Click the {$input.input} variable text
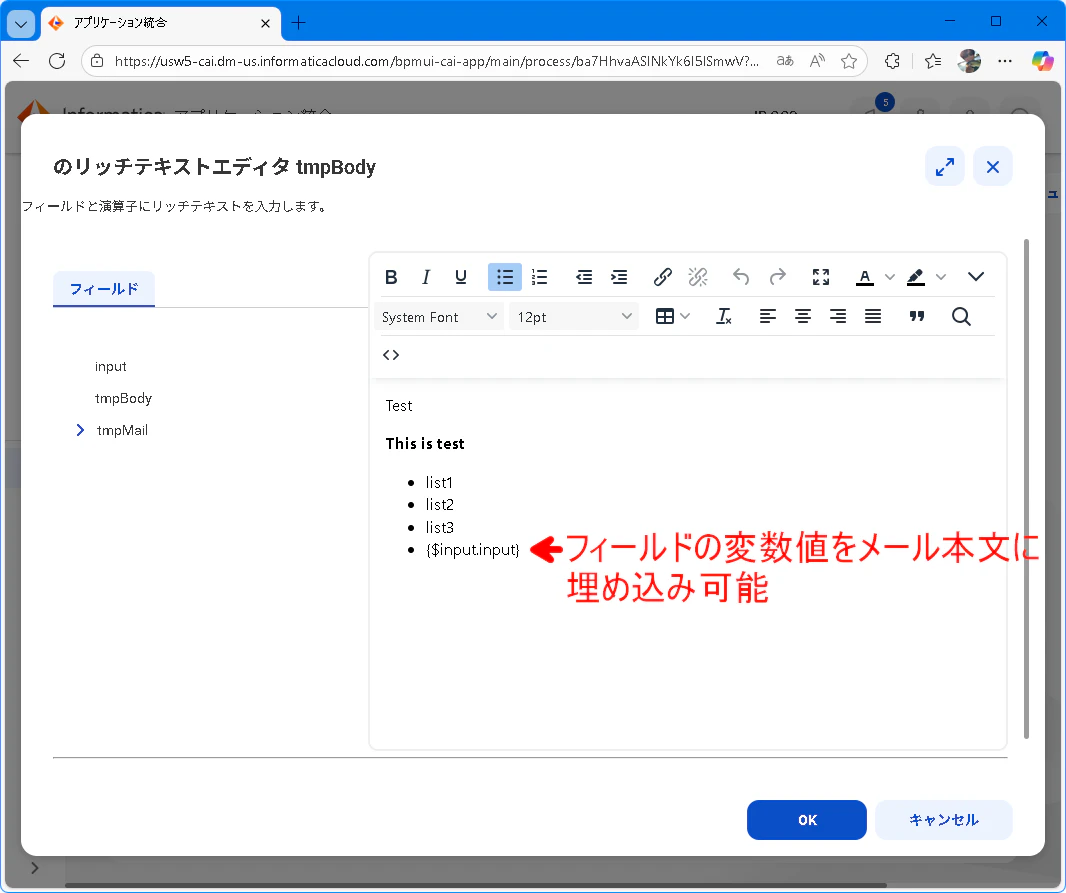This screenshot has height=893, width=1066. pos(472,550)
